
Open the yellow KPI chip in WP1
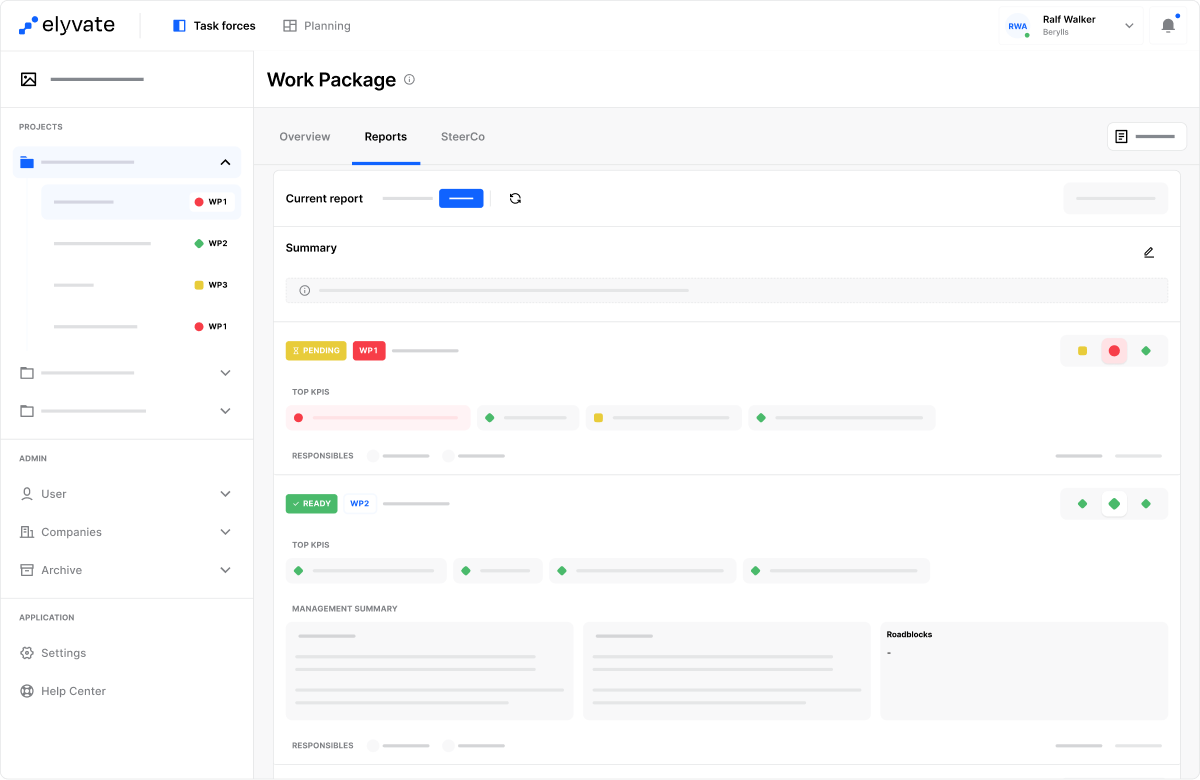tap(664, 417)
